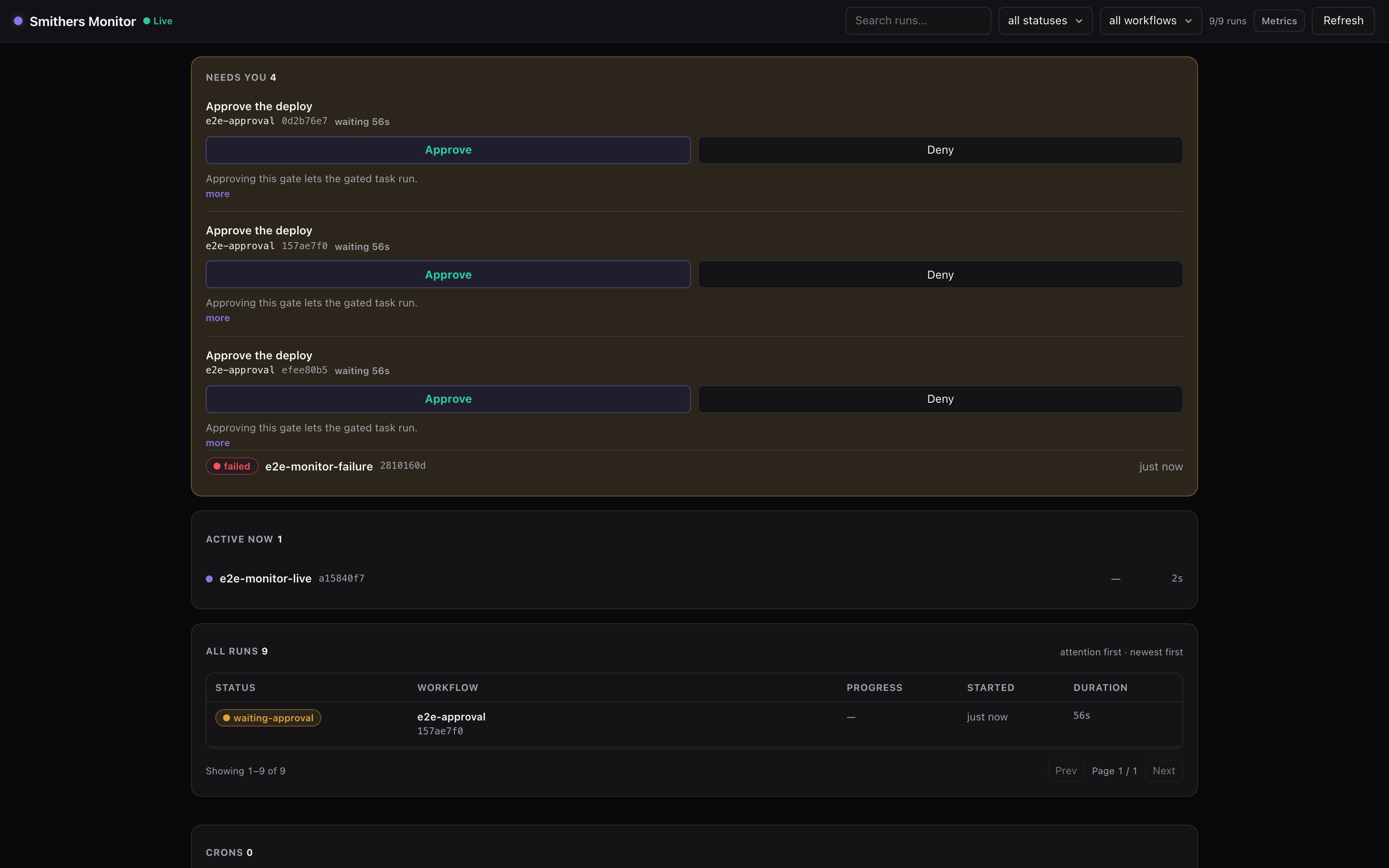
Task: Click the 56s duration in All Runs table
Action: click(x=1081, y=715)
